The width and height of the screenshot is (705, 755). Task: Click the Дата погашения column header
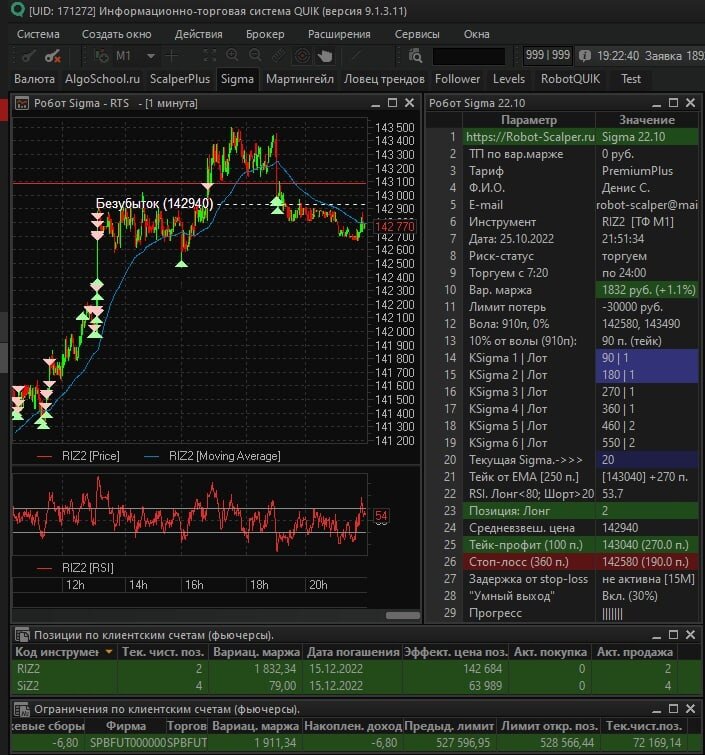353,652
